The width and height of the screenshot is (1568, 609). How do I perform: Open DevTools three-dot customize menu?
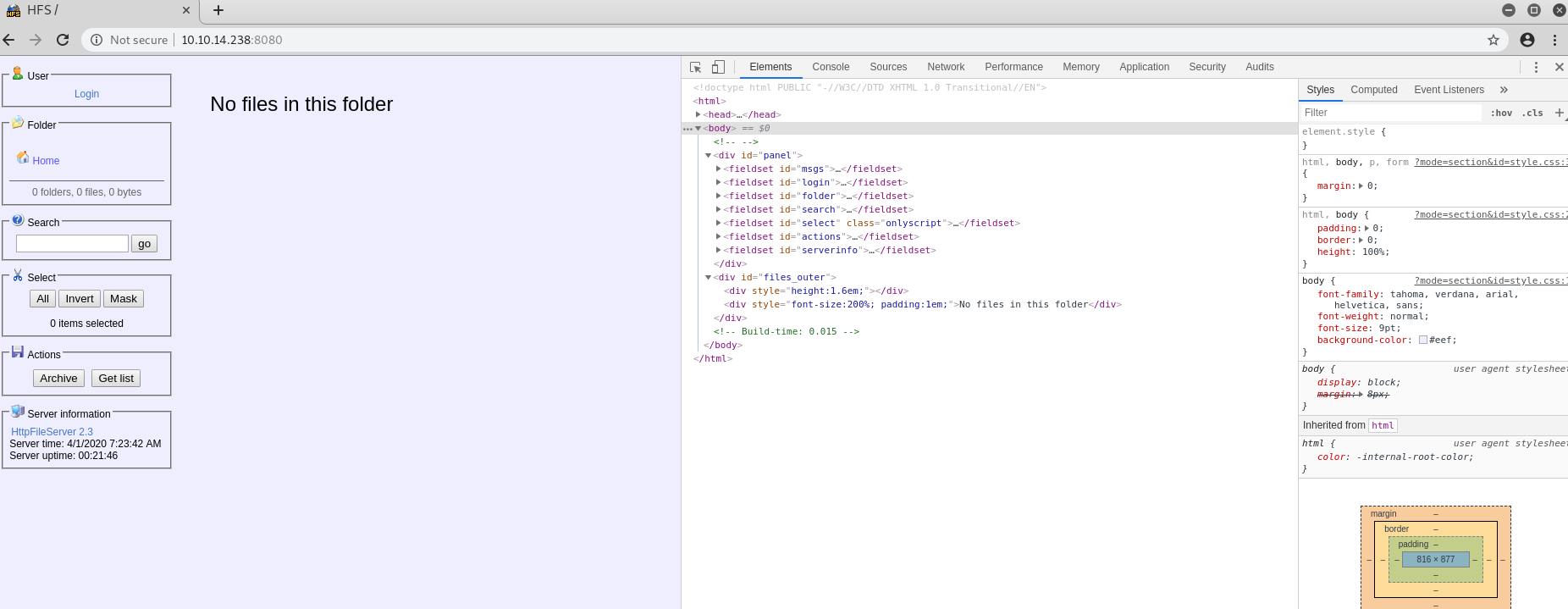pyautogui.click(x=1536, y=67)
